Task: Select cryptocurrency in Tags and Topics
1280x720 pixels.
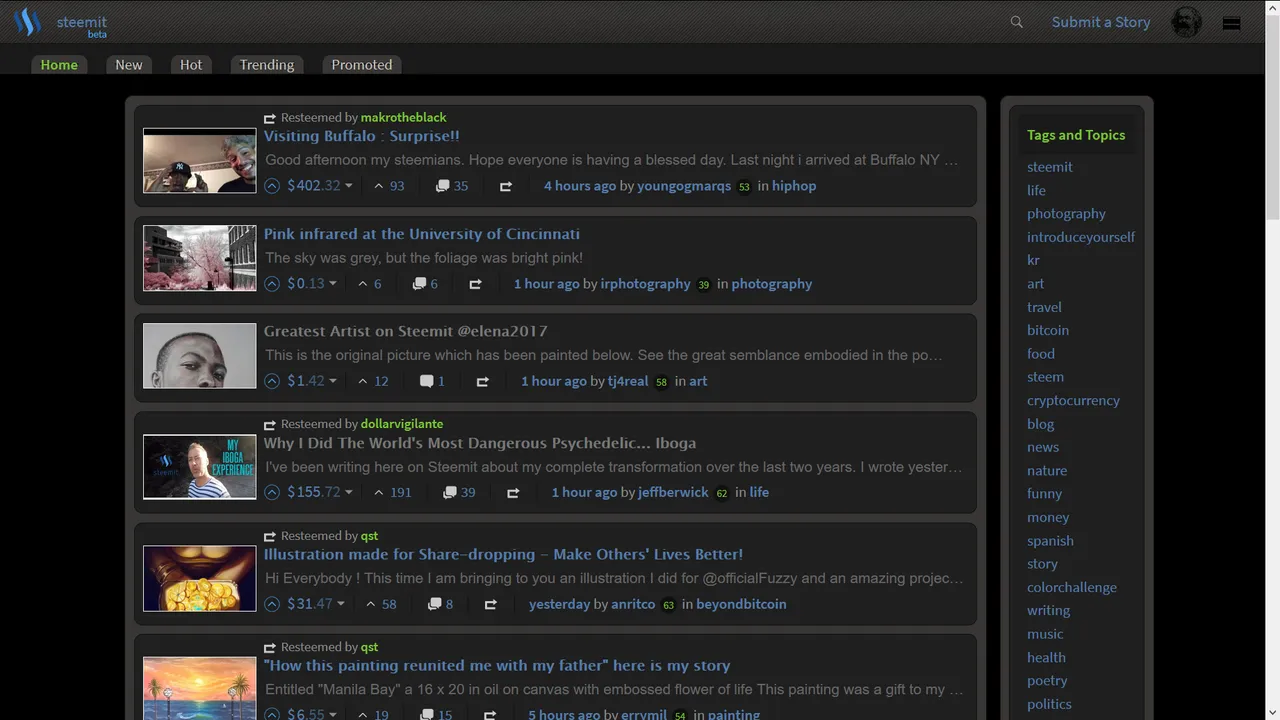Action: (x=1073, y=400)
